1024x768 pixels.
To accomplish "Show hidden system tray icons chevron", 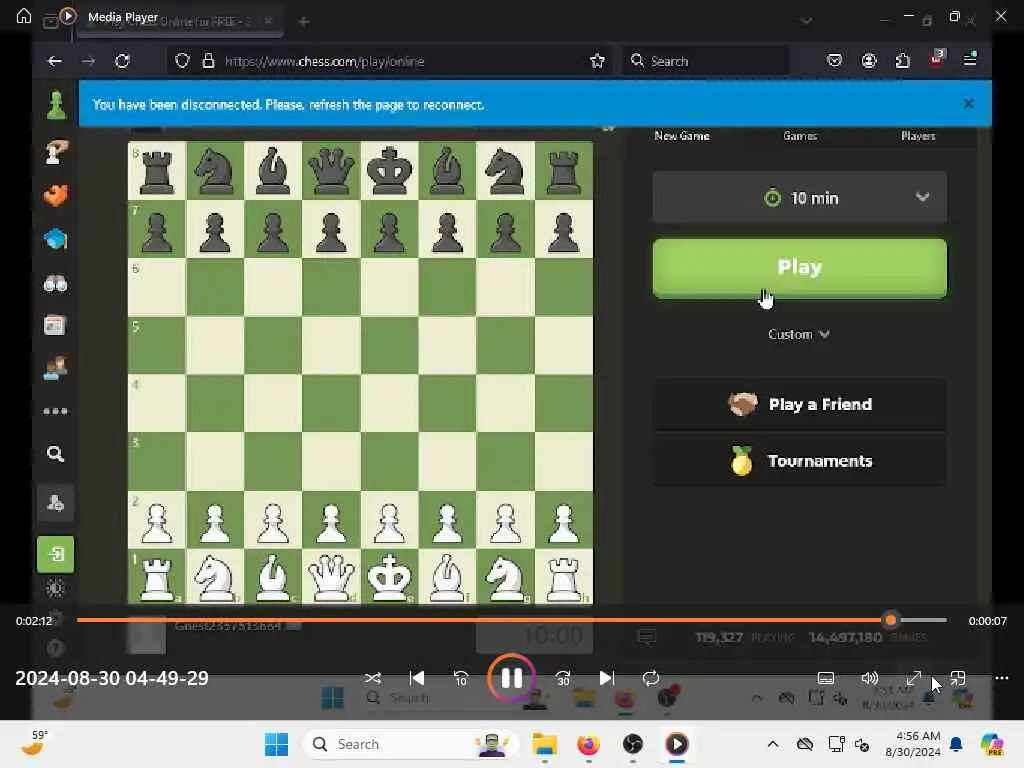I will [773, 744].
